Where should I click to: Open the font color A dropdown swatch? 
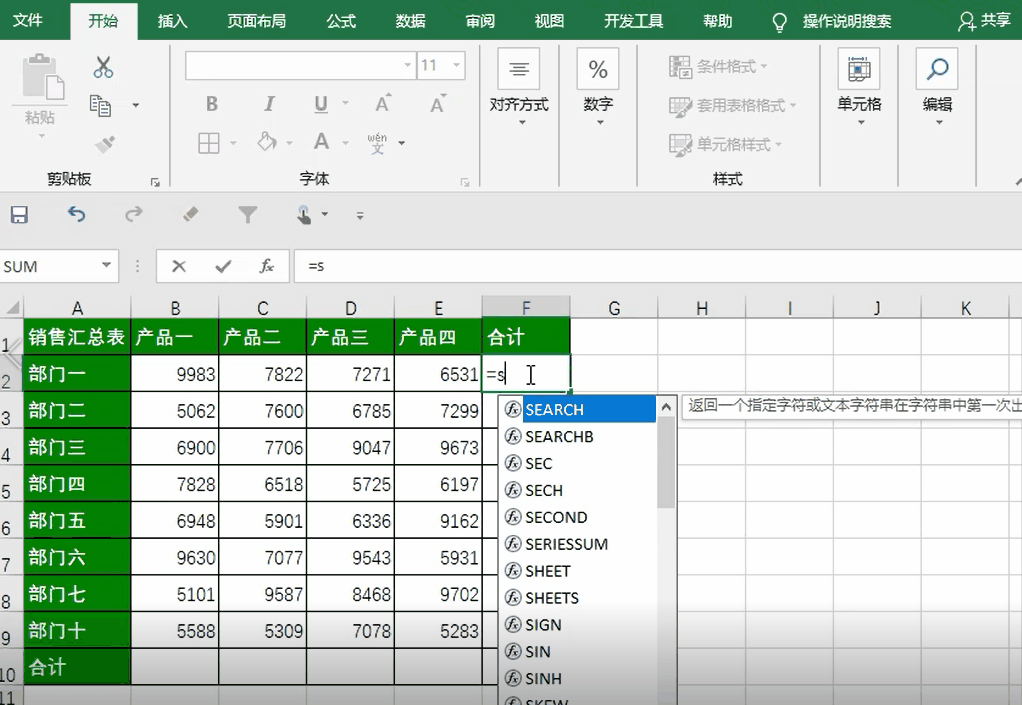(345, 143)
